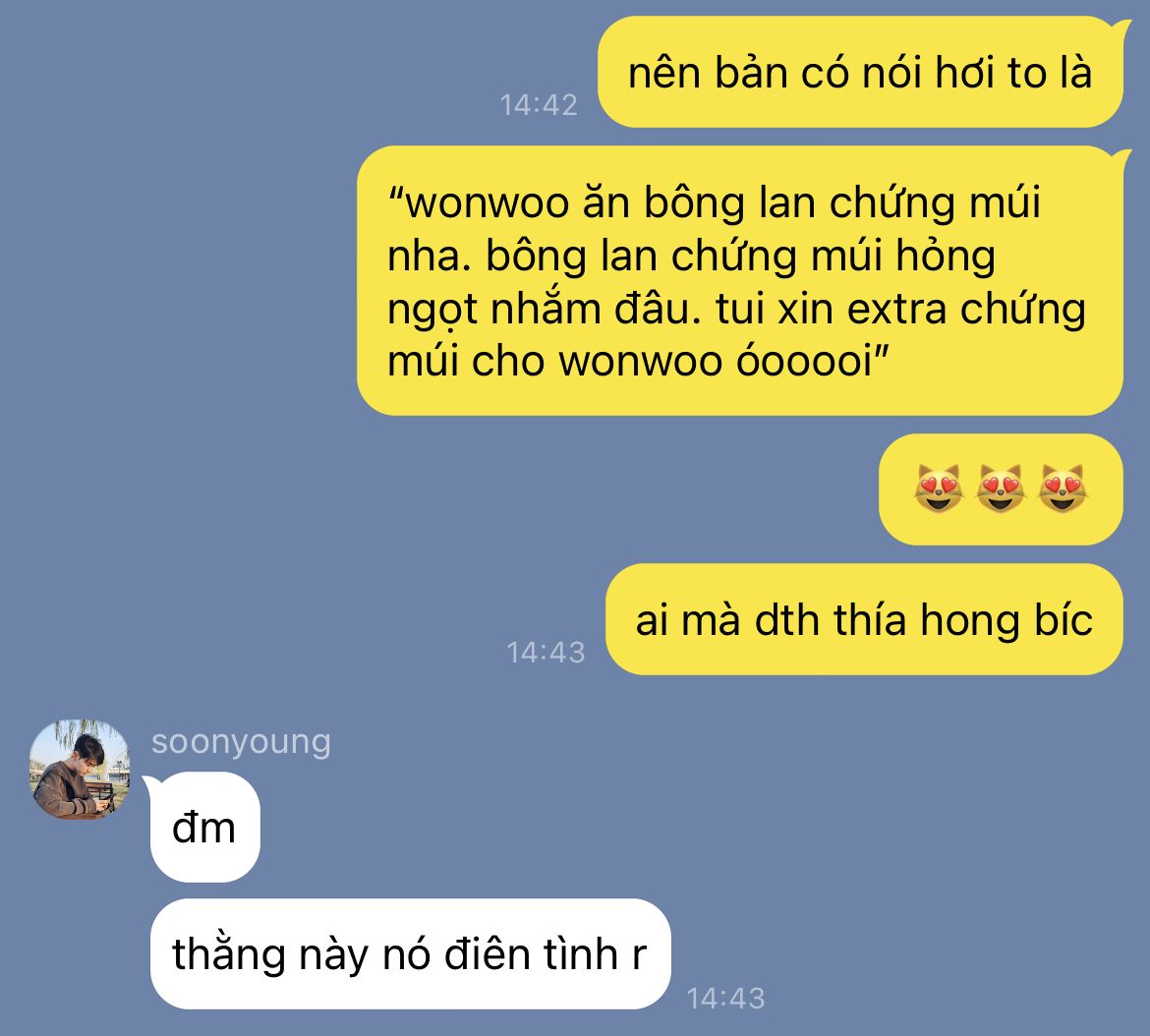Screen dimensions: 1150x1036
Task: Click "điên tình" in soonyoung's reply
Action: pos(532,953)
